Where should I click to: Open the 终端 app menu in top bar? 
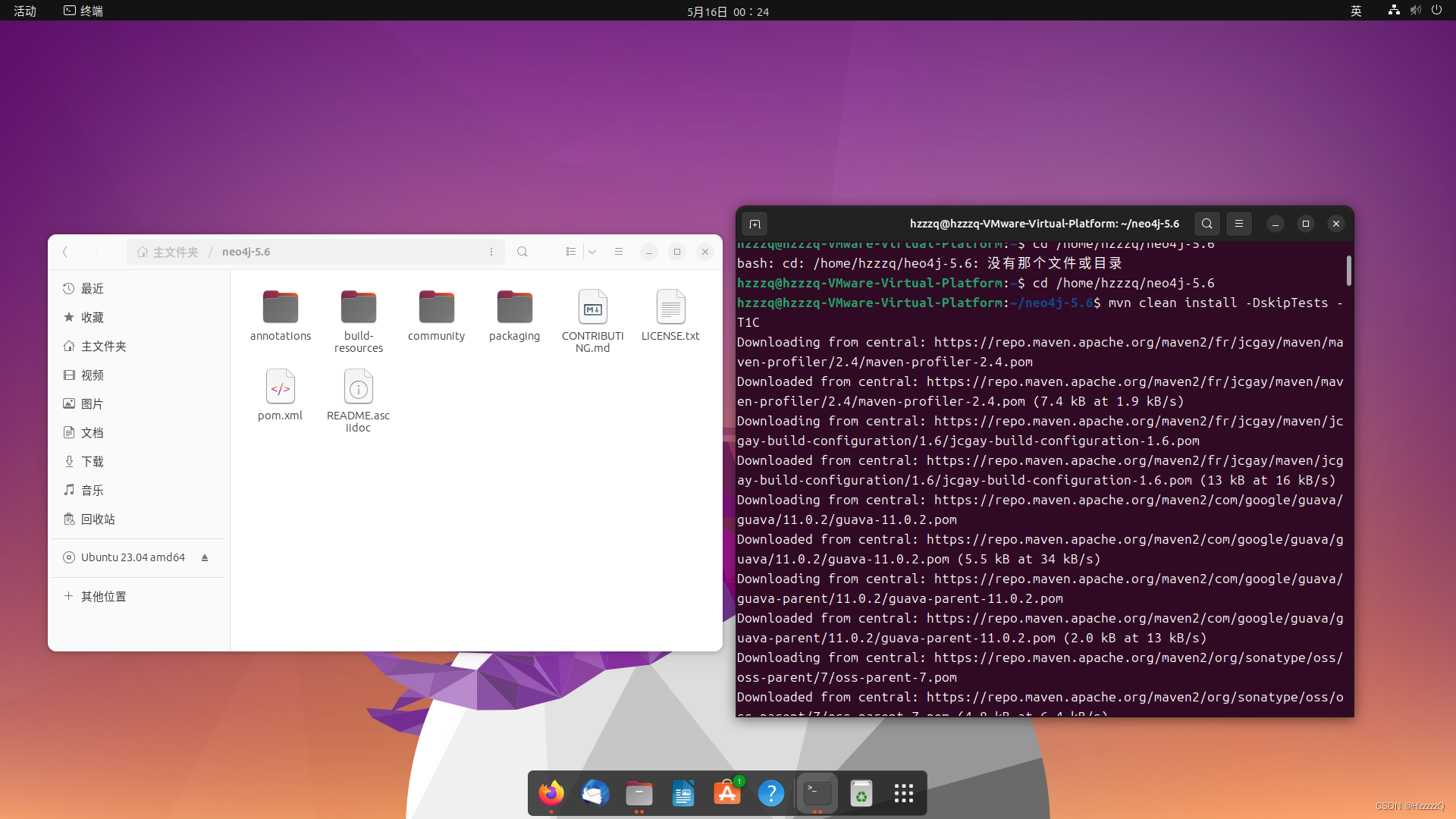83,11
